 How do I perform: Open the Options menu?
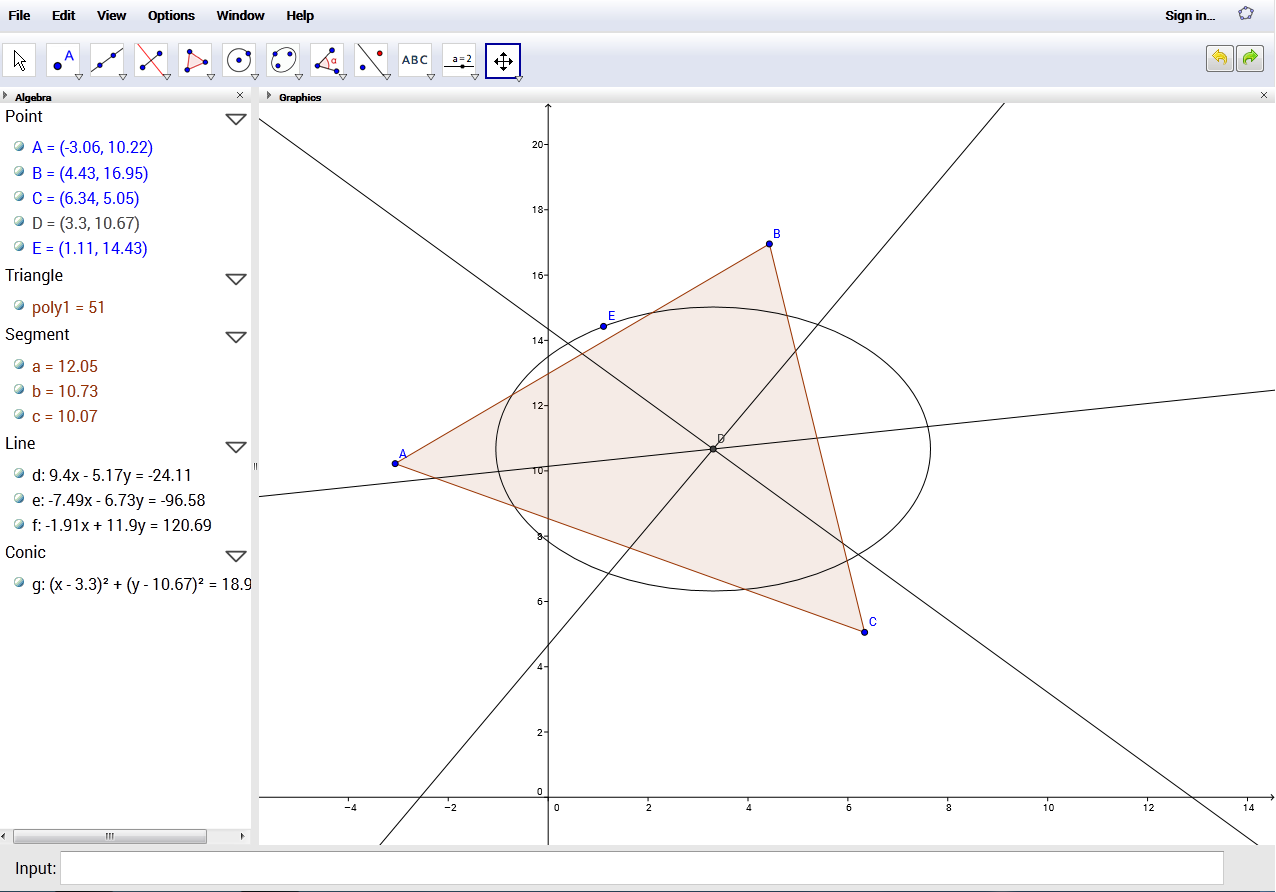170,15
